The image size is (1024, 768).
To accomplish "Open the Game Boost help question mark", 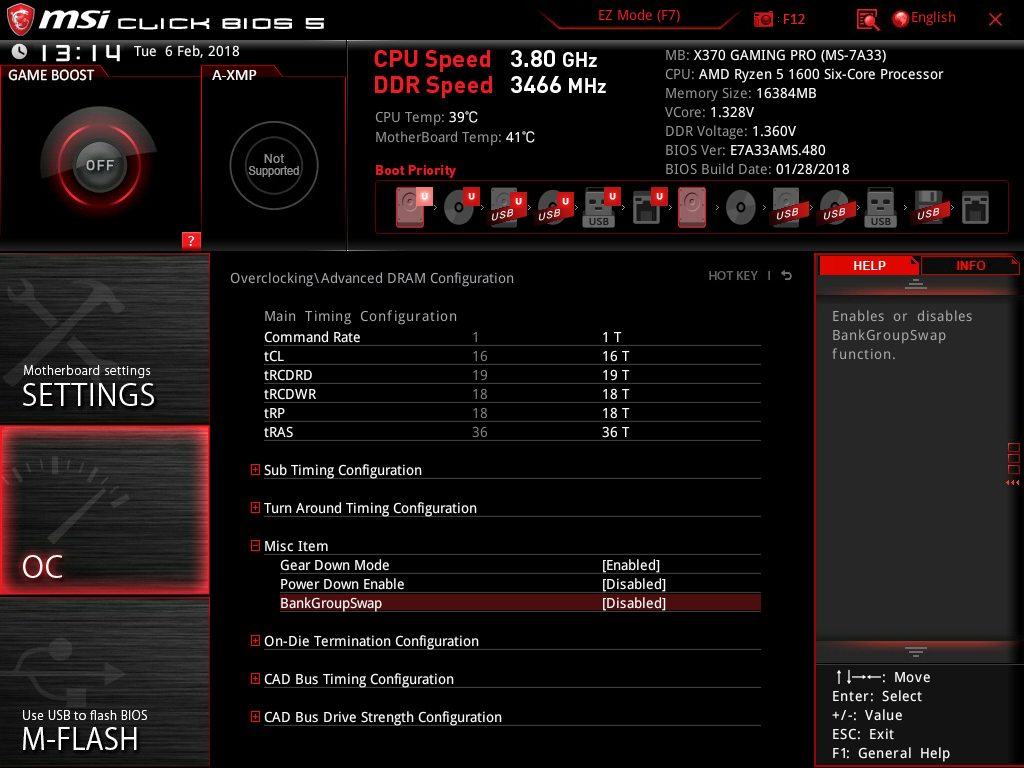I will [x=191, y=241].
